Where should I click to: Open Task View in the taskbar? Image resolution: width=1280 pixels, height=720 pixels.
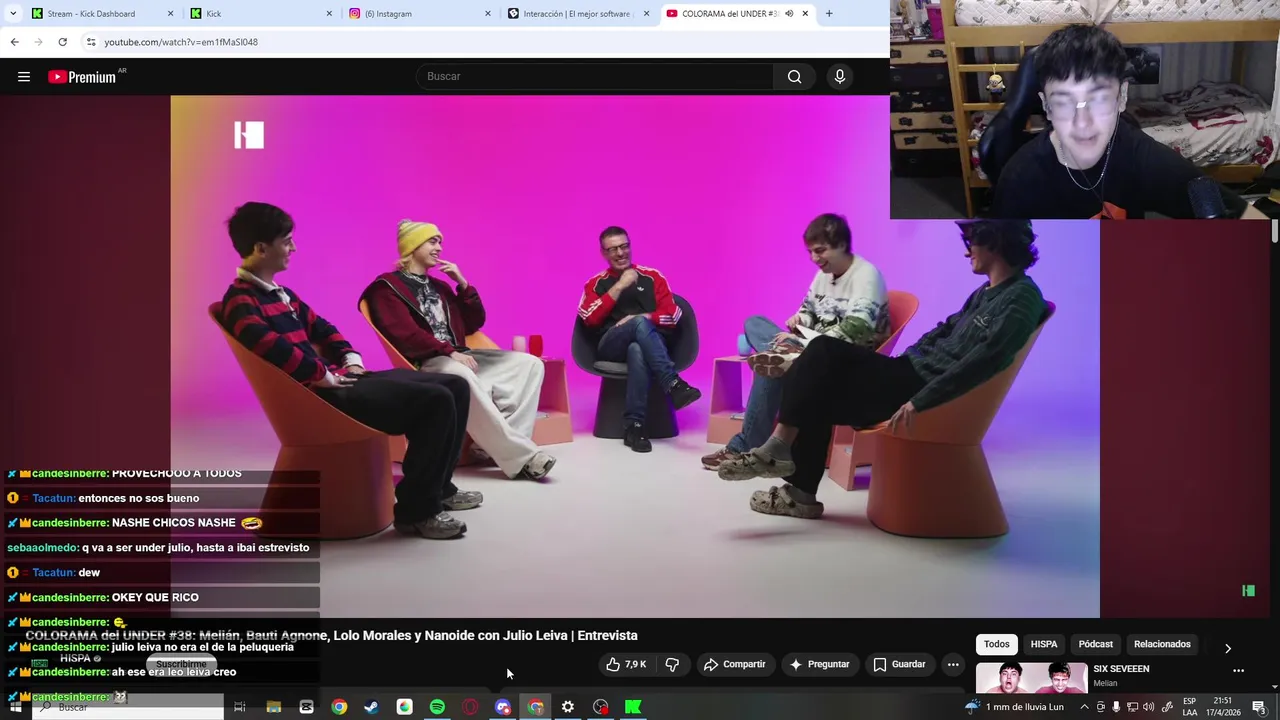point(240,707)
